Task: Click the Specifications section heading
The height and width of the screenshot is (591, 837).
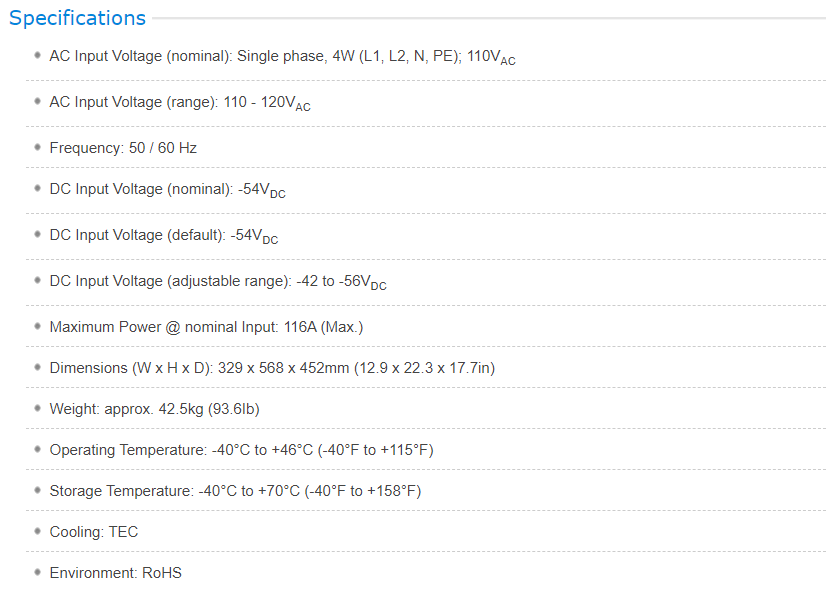Action: (x=77, y=18)
